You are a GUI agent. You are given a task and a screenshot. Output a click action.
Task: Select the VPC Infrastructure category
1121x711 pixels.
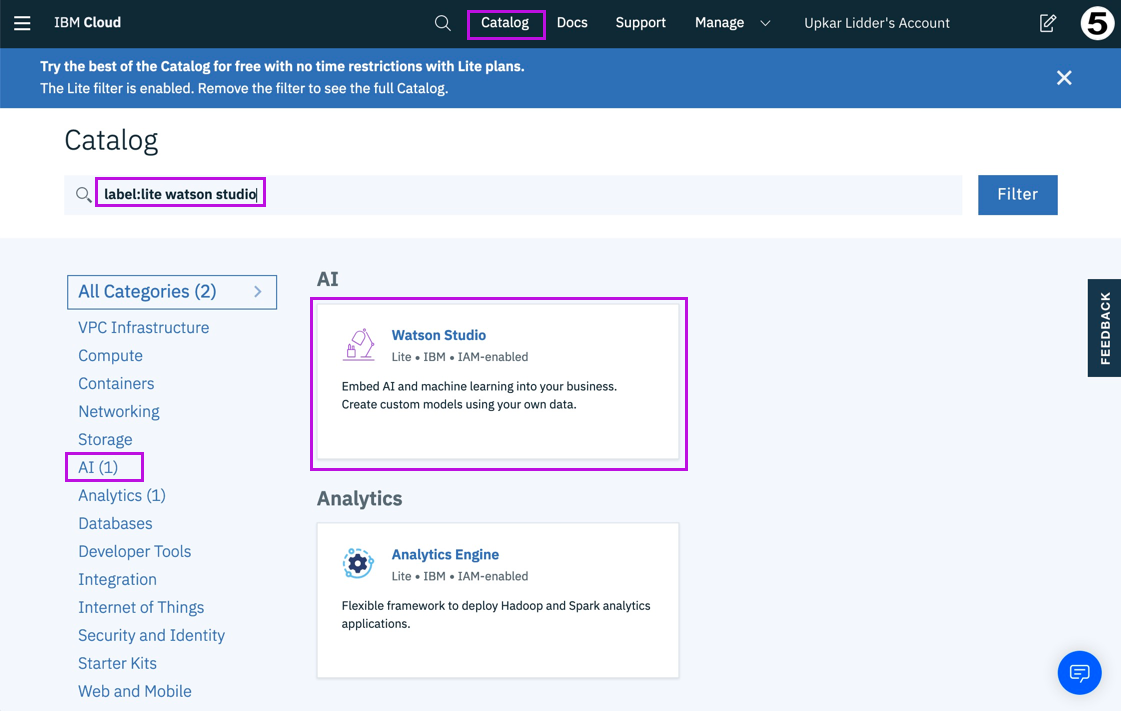pyautogui.click(x=144, y=327)
